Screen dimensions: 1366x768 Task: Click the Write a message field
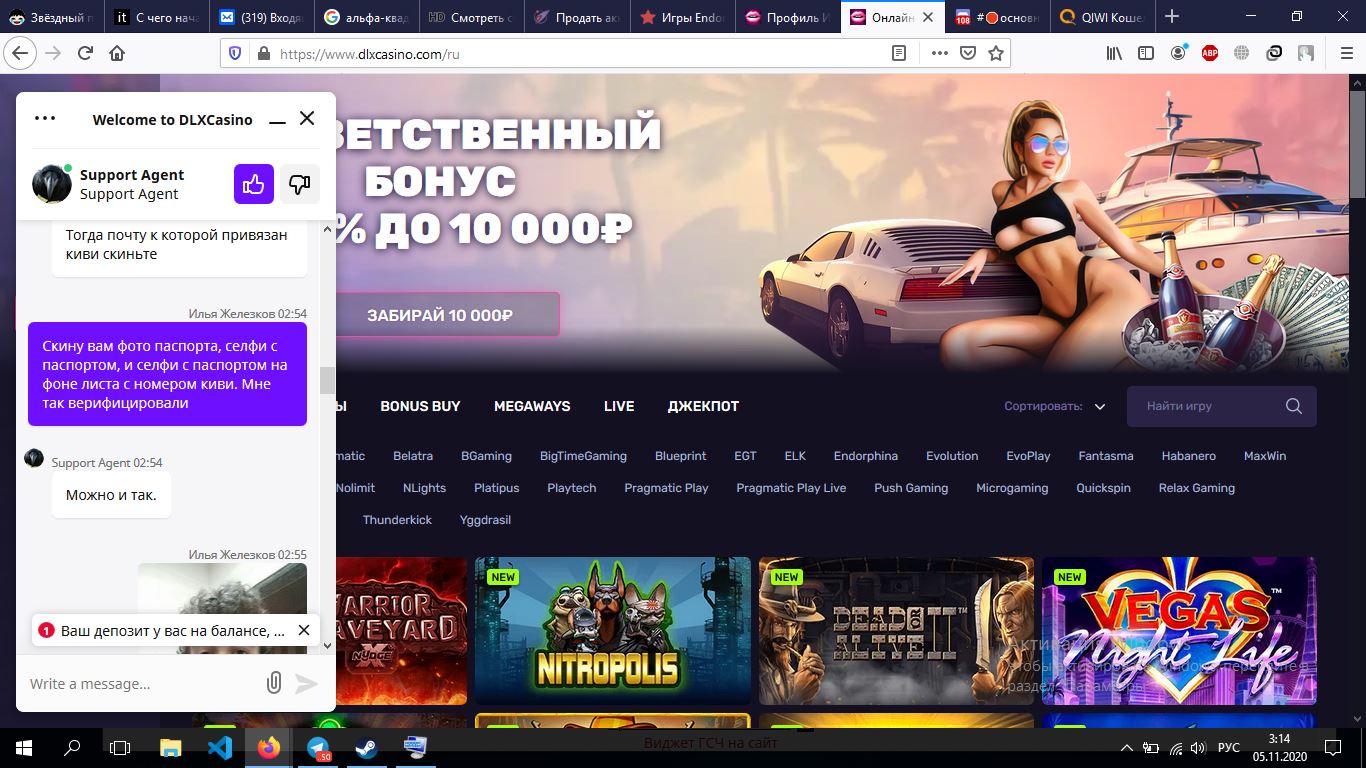coord(140,684)
